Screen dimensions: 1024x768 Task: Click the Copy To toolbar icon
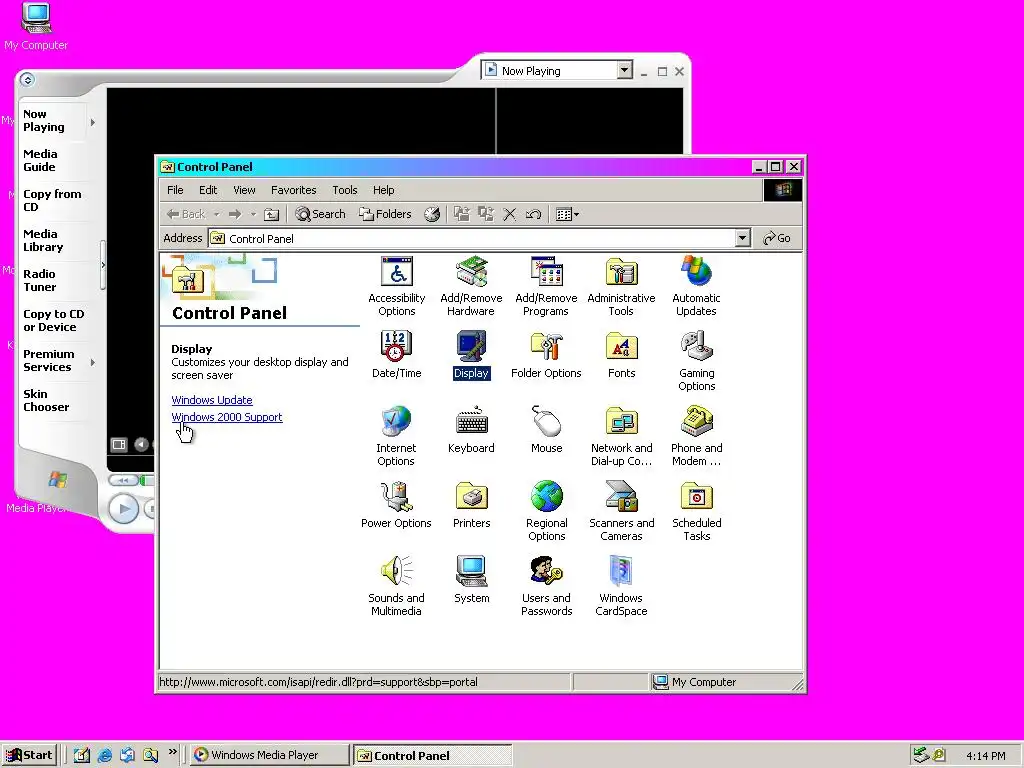click(x=485, y=214)
